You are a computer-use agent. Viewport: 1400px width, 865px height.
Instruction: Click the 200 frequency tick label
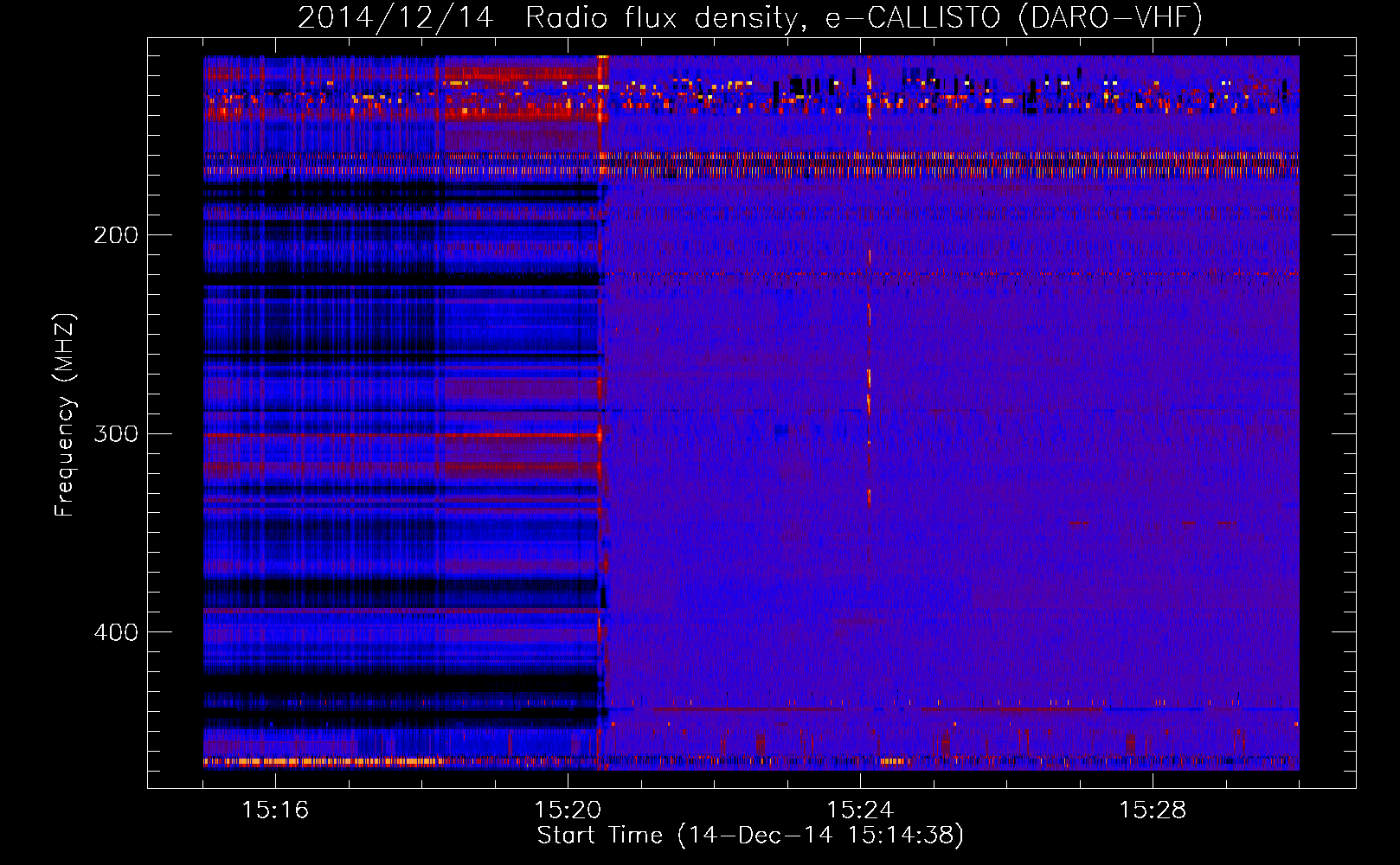[116, 235]
